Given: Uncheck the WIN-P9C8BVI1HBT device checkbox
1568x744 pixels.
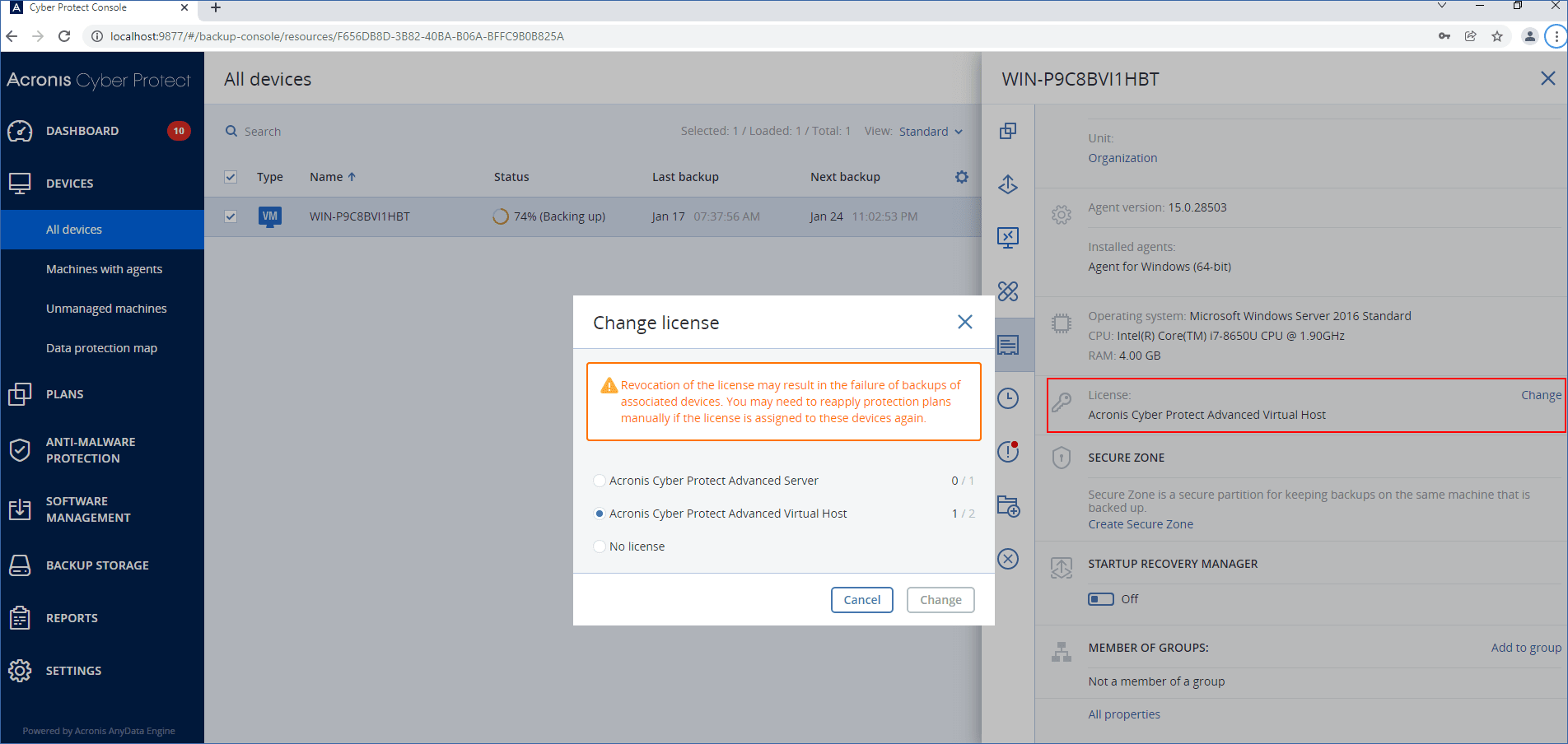Looking at the screenshot, I should pos(231,216).
